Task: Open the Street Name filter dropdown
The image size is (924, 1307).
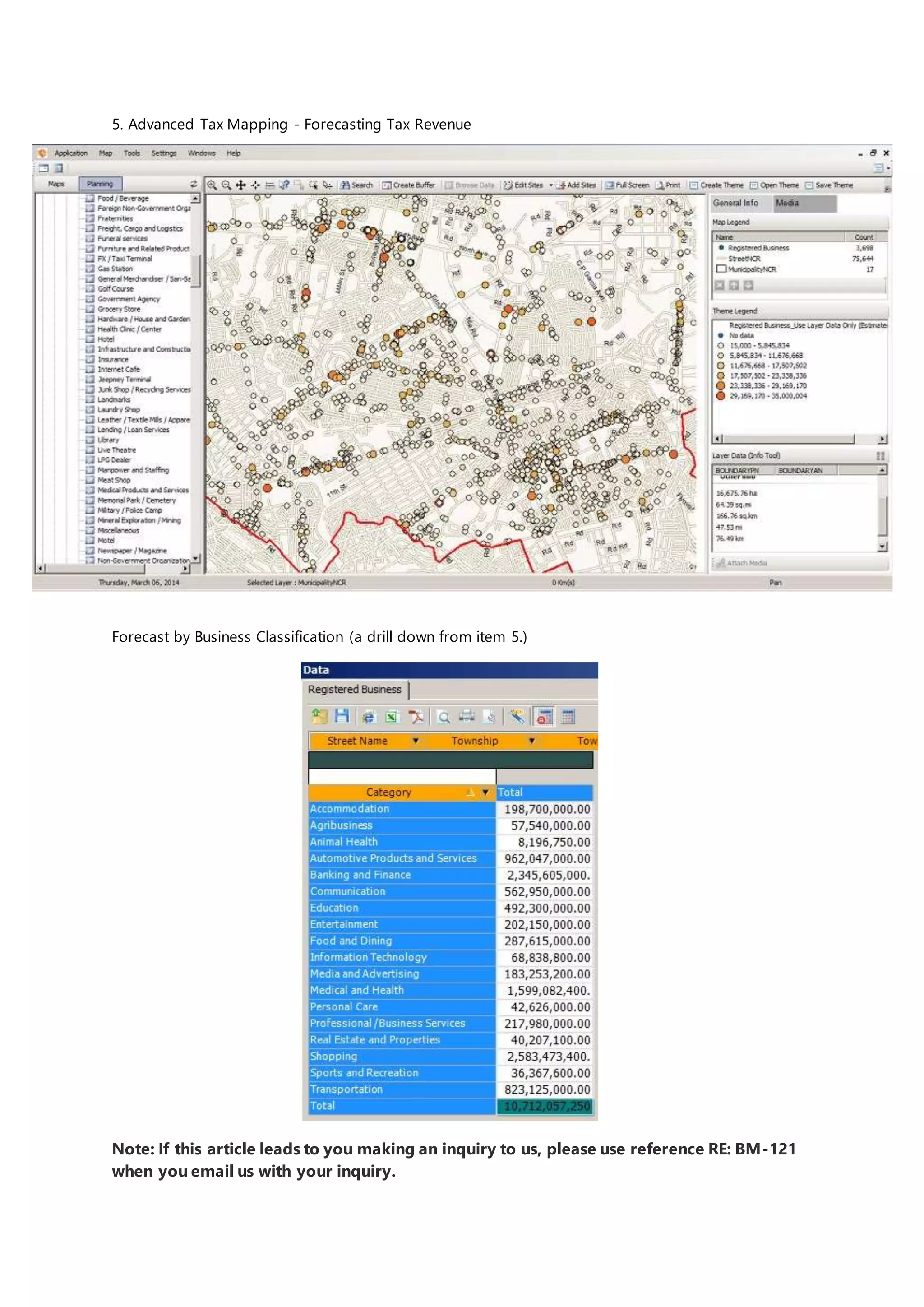Action: [416, 741]
